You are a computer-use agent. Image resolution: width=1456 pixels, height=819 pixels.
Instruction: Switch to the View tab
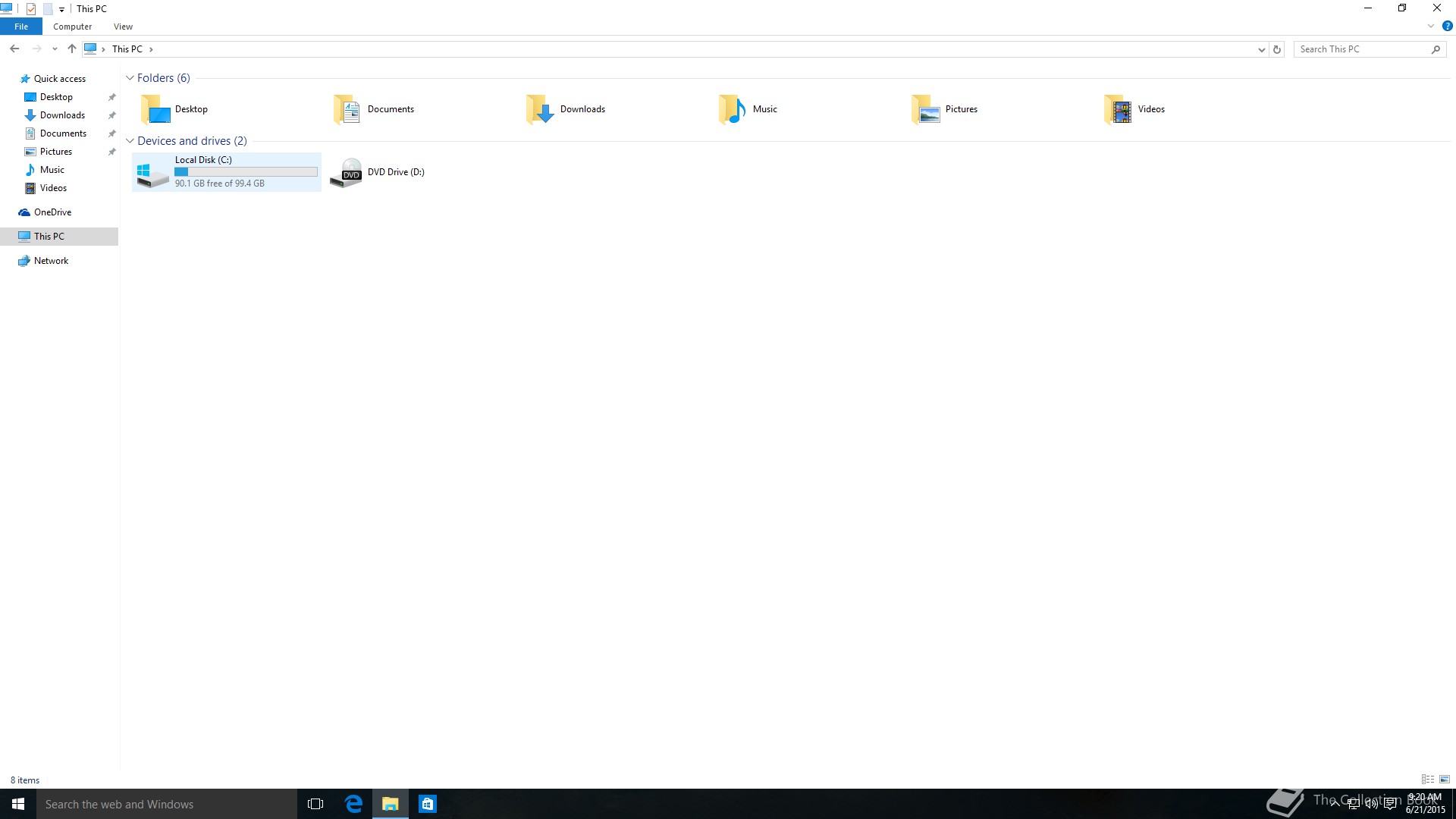click(x=123, y=26)
